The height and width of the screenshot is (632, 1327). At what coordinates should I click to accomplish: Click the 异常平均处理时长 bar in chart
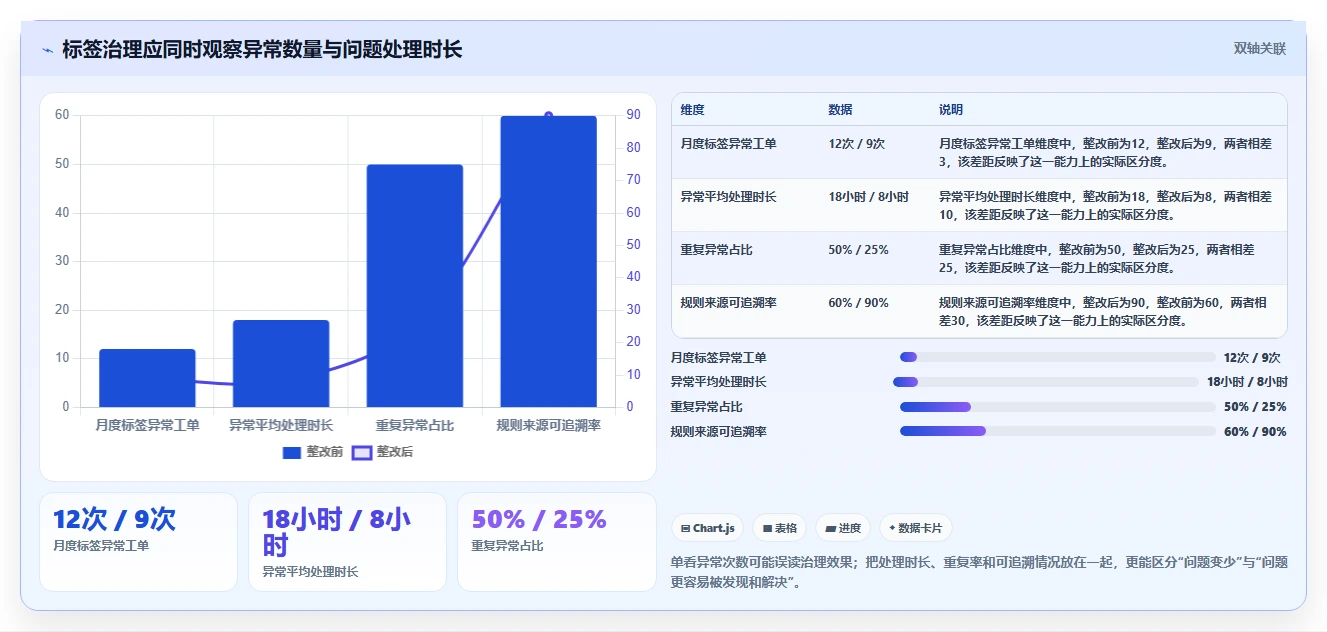pos(281,363)
